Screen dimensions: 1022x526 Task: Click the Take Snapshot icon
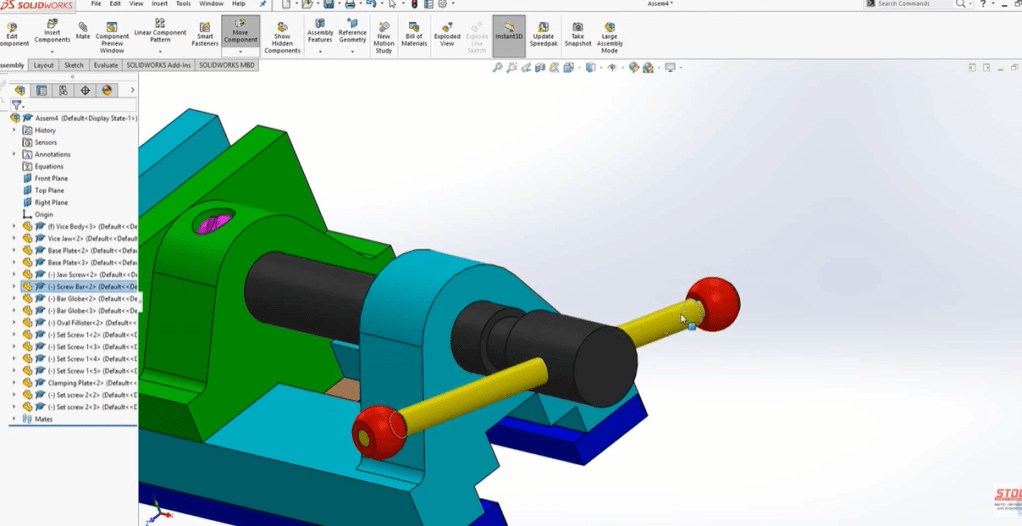(578, 34)
